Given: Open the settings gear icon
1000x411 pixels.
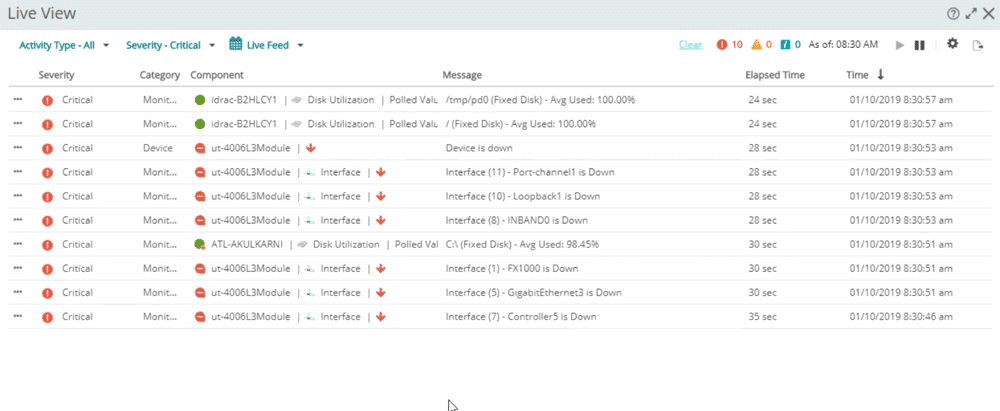Looking at the screenshot, I should click(x=953, y=44).
